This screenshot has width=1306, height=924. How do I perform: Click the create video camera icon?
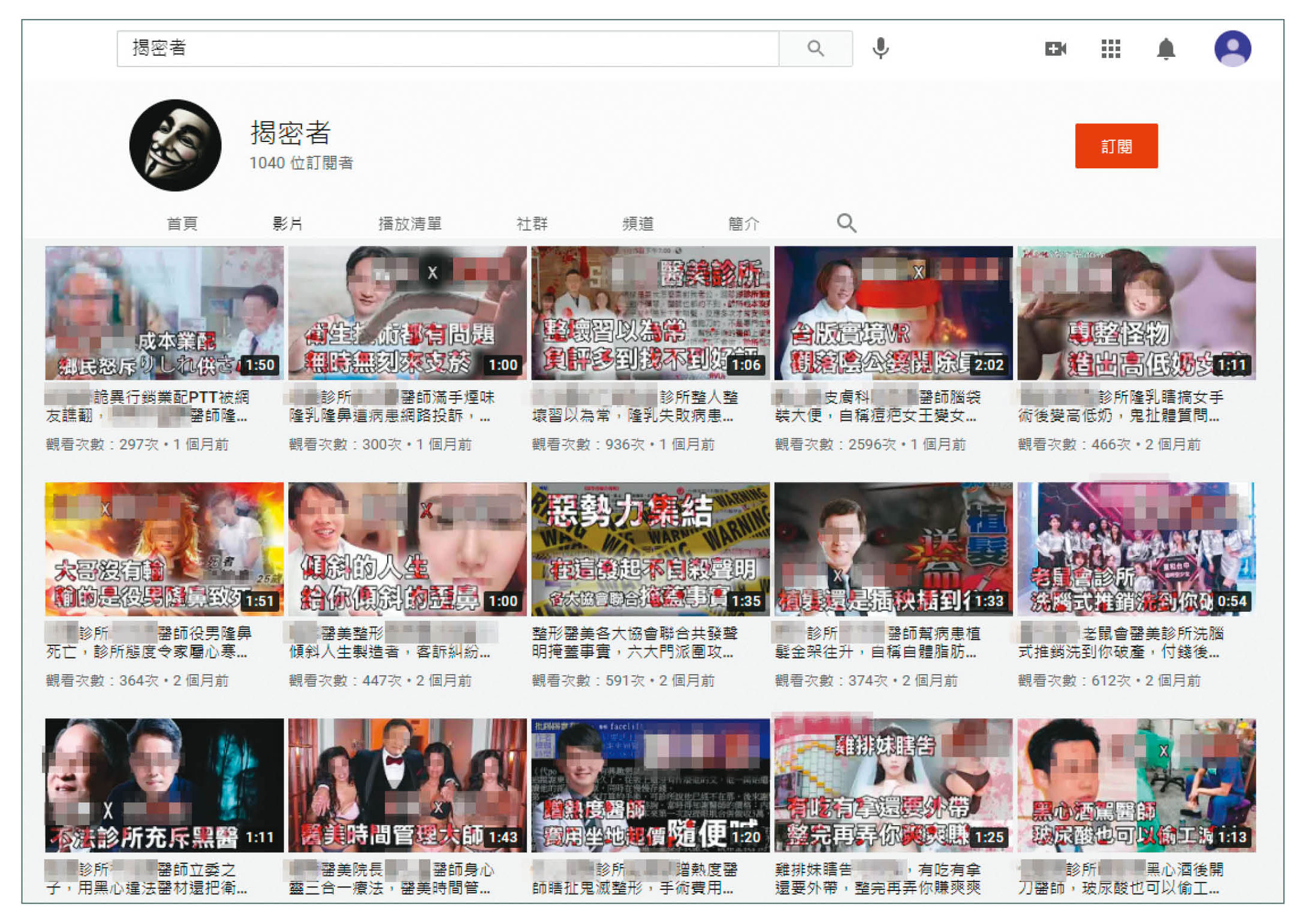tap(1056, 50)
